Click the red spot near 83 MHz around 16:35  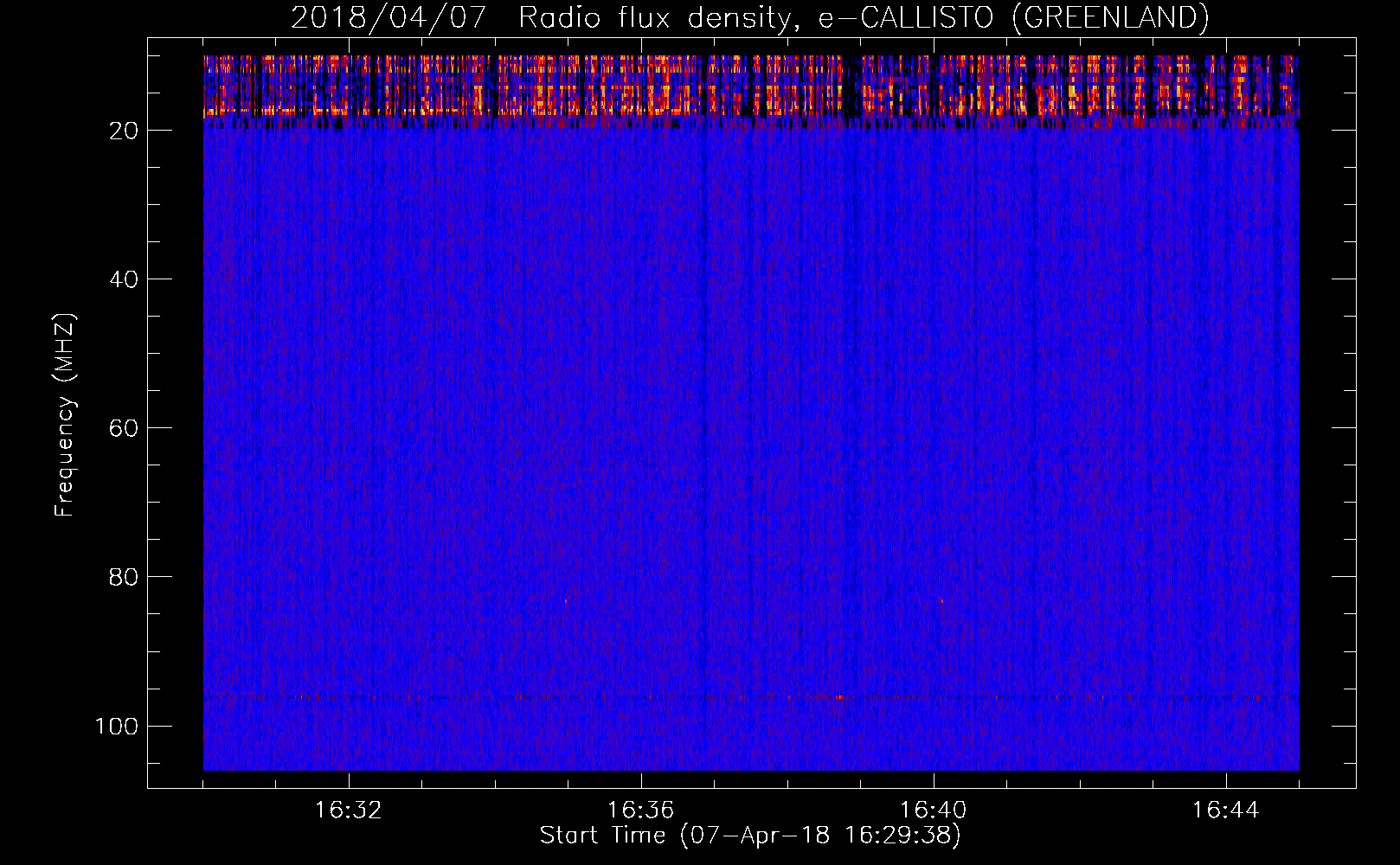click(566, 600)
